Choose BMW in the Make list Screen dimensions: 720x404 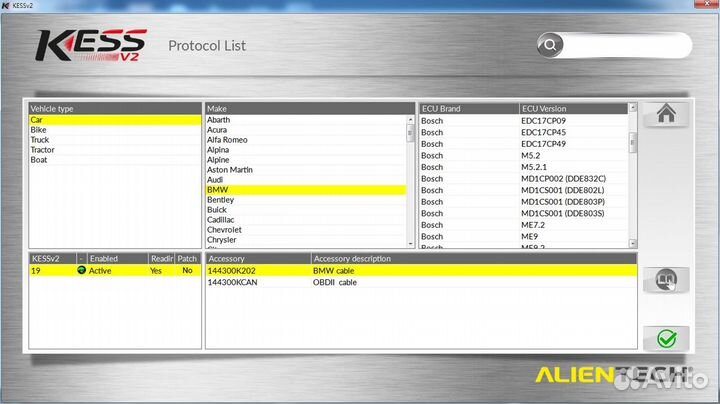click(306, 190)
